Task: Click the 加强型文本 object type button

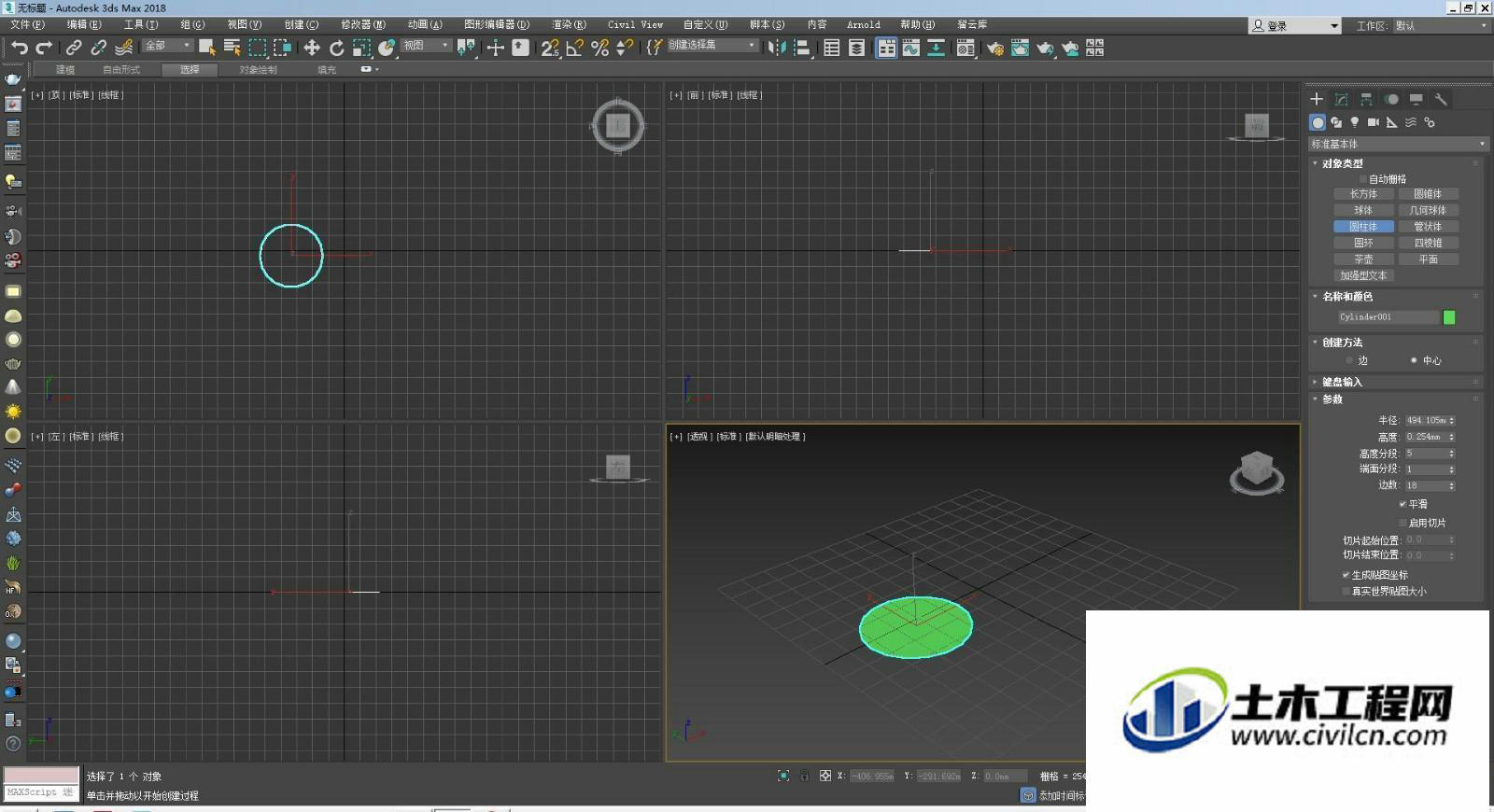Action: click(1363, 276)
